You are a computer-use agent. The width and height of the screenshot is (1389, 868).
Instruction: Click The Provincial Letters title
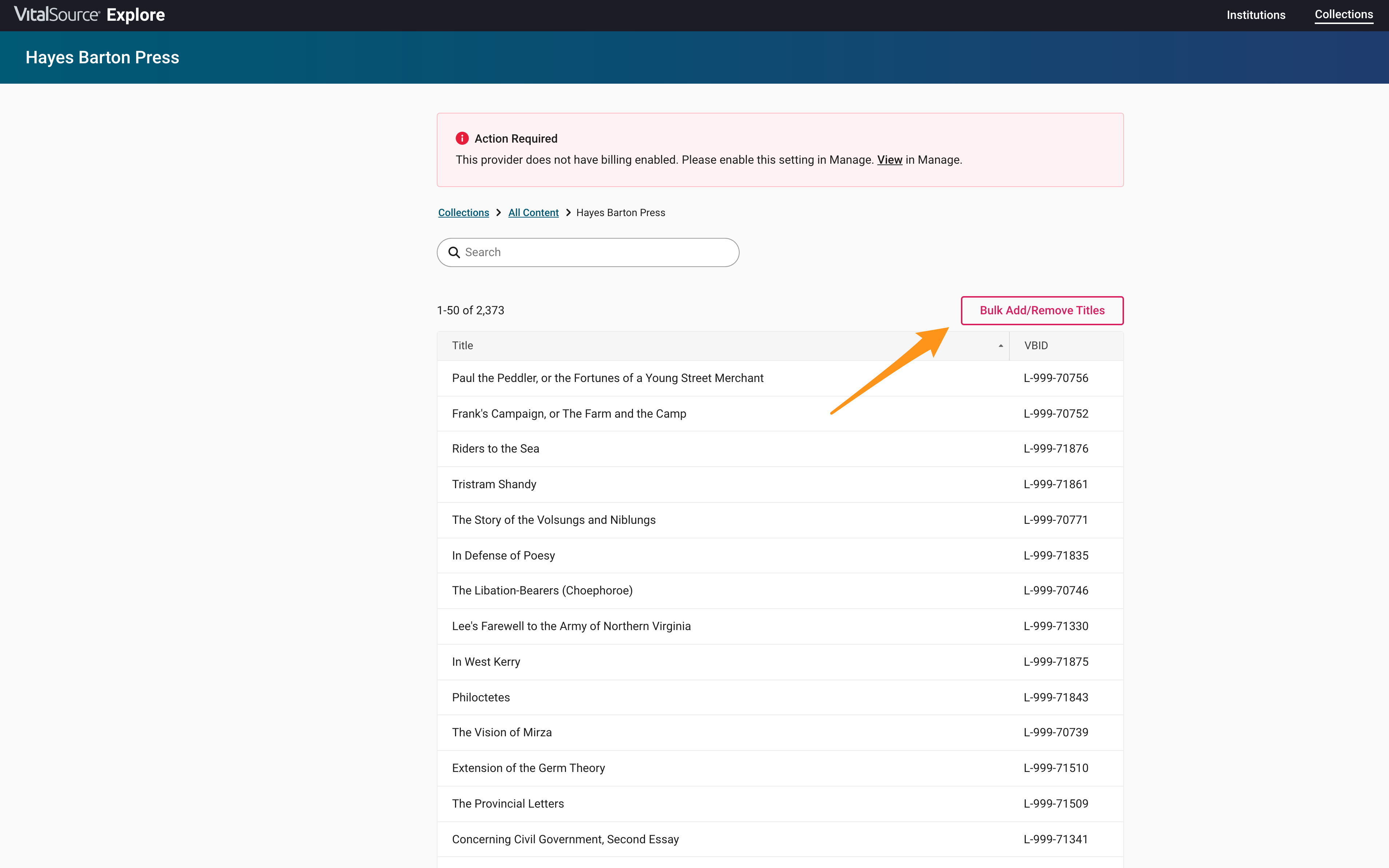pos(508,804)
